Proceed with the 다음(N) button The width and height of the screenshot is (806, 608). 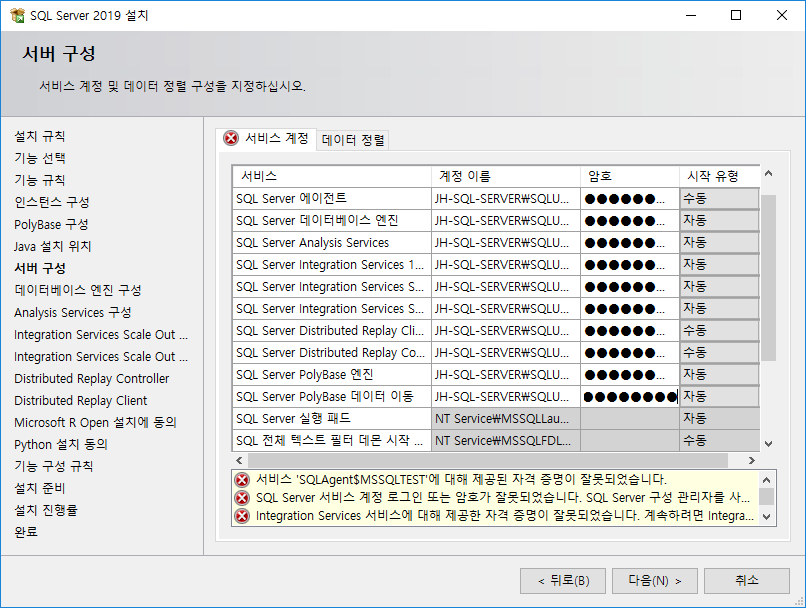pyautogui.click(x=655, y=581)
